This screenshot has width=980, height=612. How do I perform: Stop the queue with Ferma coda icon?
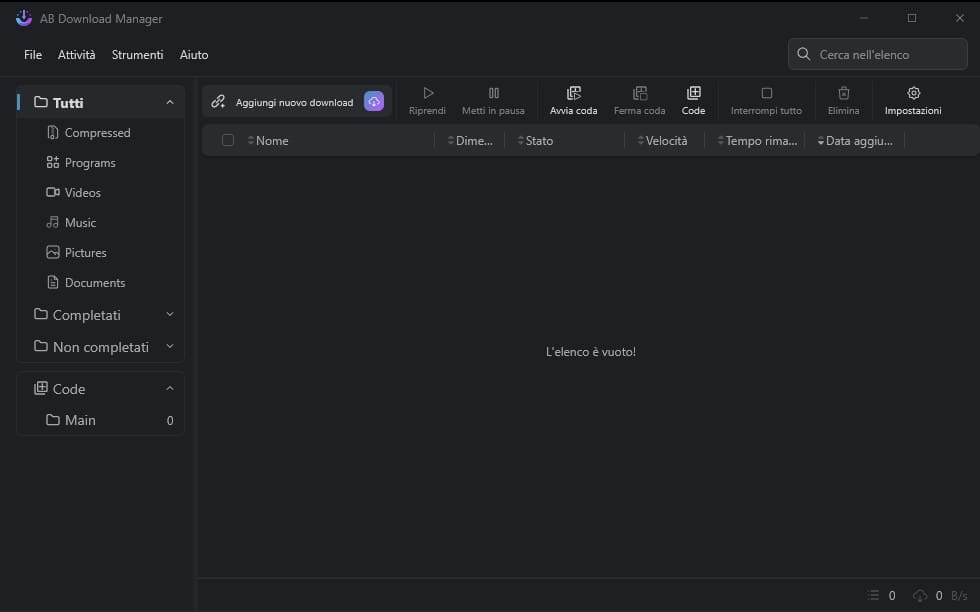click(x=640, y=93)
